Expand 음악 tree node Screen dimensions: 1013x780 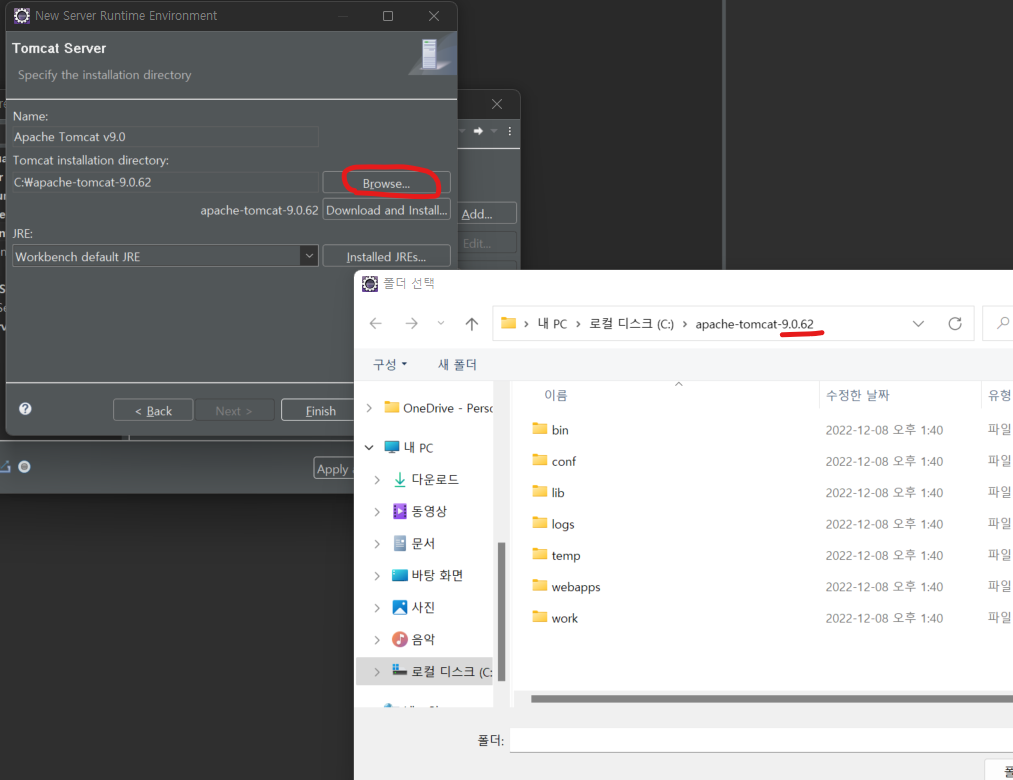(377, 639)
